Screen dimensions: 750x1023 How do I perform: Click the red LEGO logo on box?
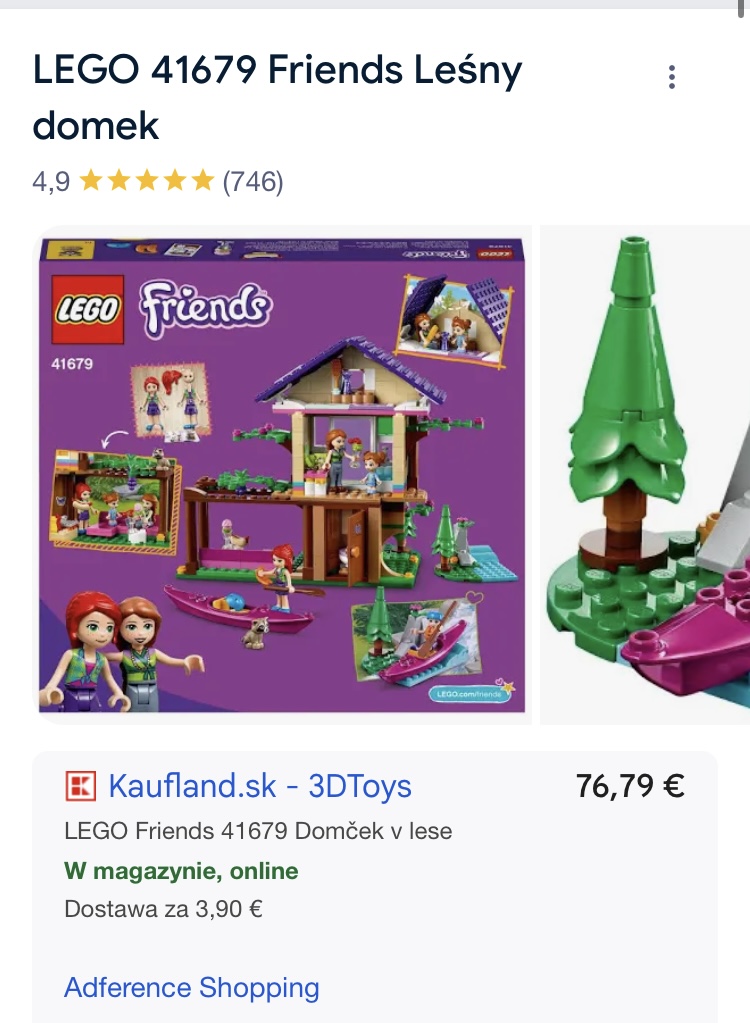point(87,309)
